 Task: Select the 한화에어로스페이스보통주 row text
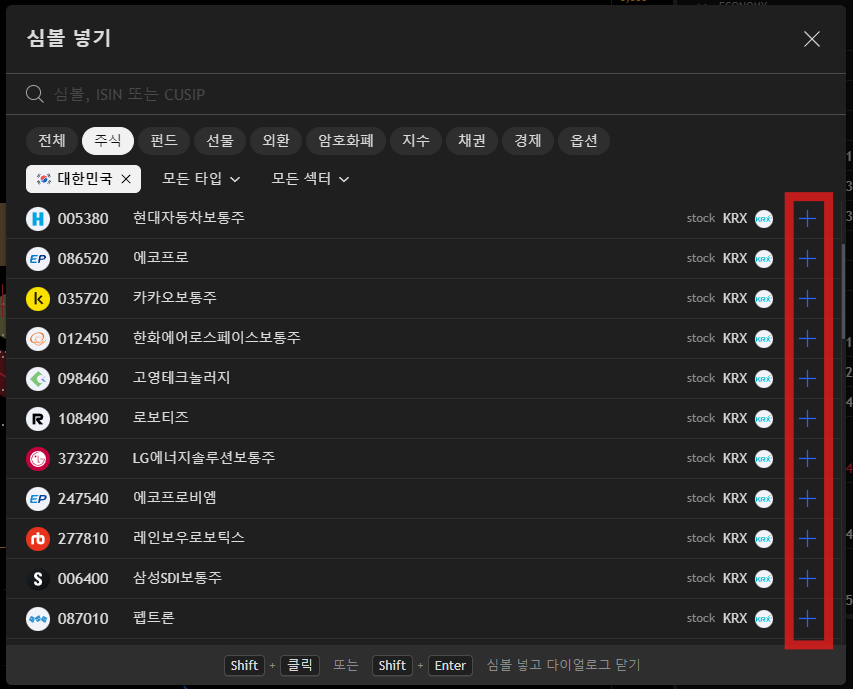[x=217, y=338]
